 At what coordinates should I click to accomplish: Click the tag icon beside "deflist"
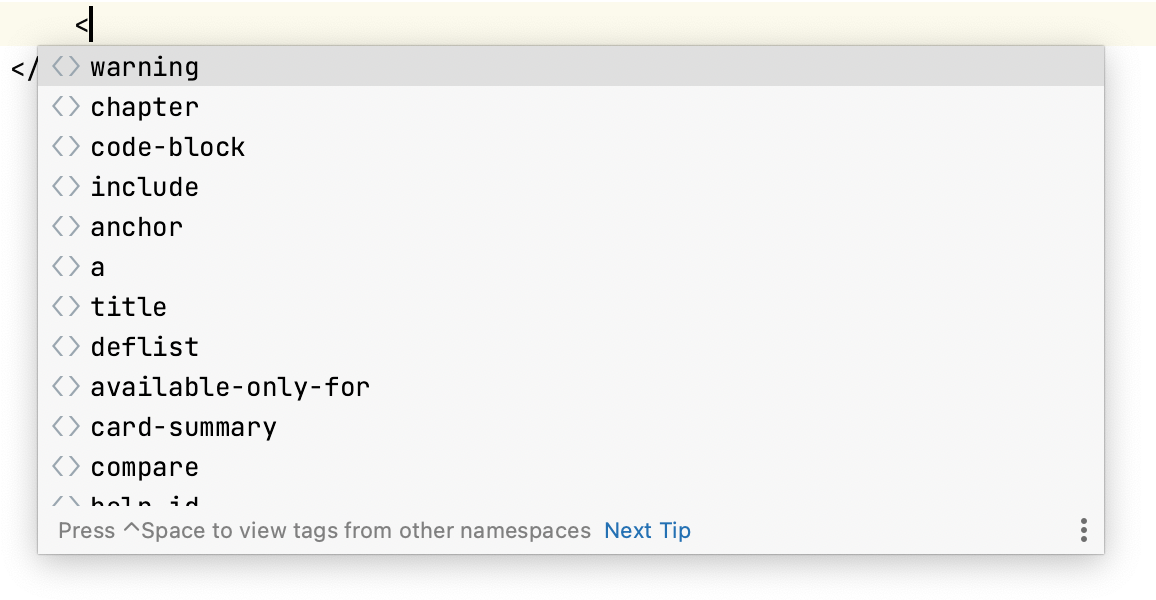65,346
